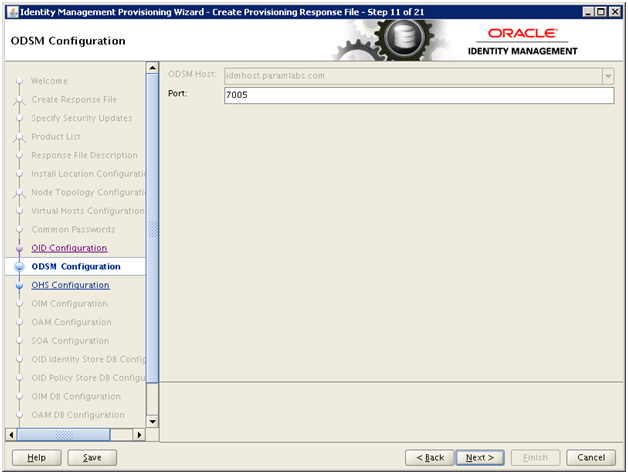
Task: Open the OHS Configuration step link
Action: pos(70,285)
